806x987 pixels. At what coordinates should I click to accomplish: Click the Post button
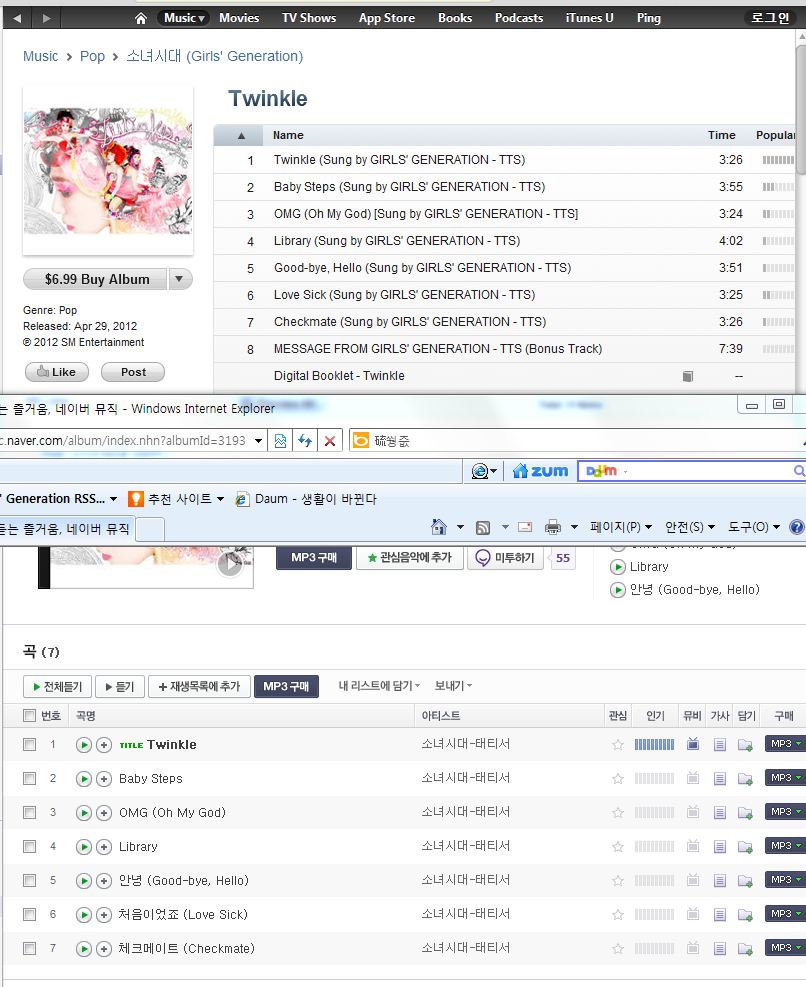[133, 372]
